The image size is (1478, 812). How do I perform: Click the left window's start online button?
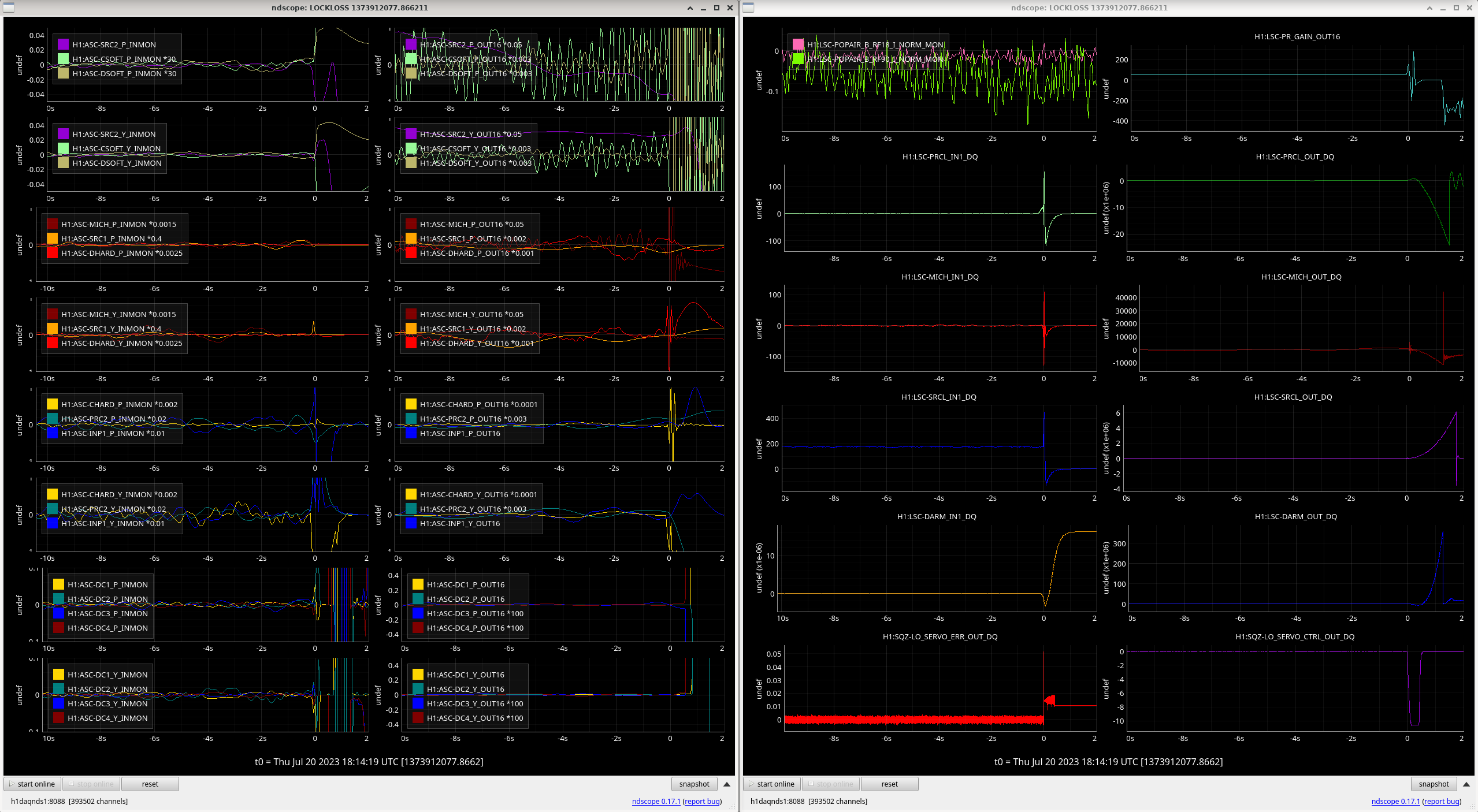(x=32, y=784)
